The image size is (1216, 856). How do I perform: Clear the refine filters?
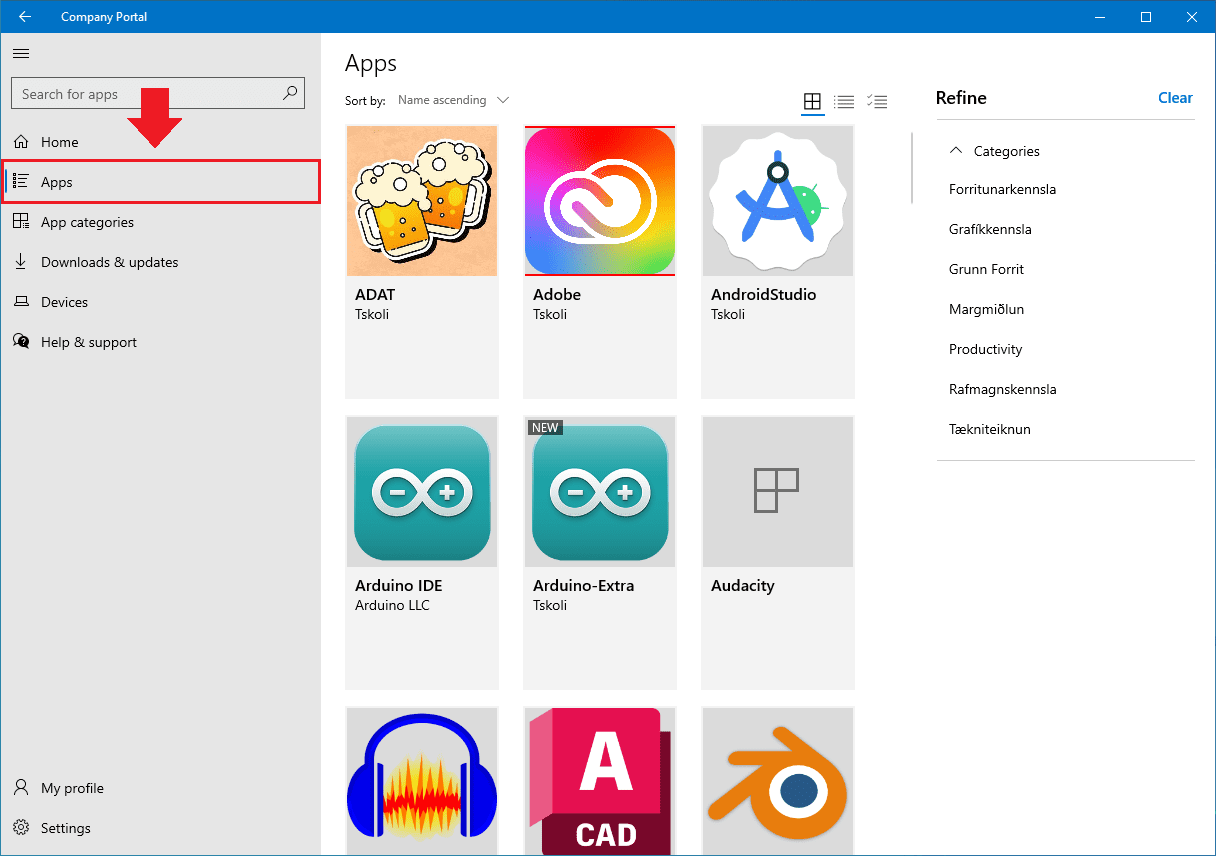(x=1174, y=98)
